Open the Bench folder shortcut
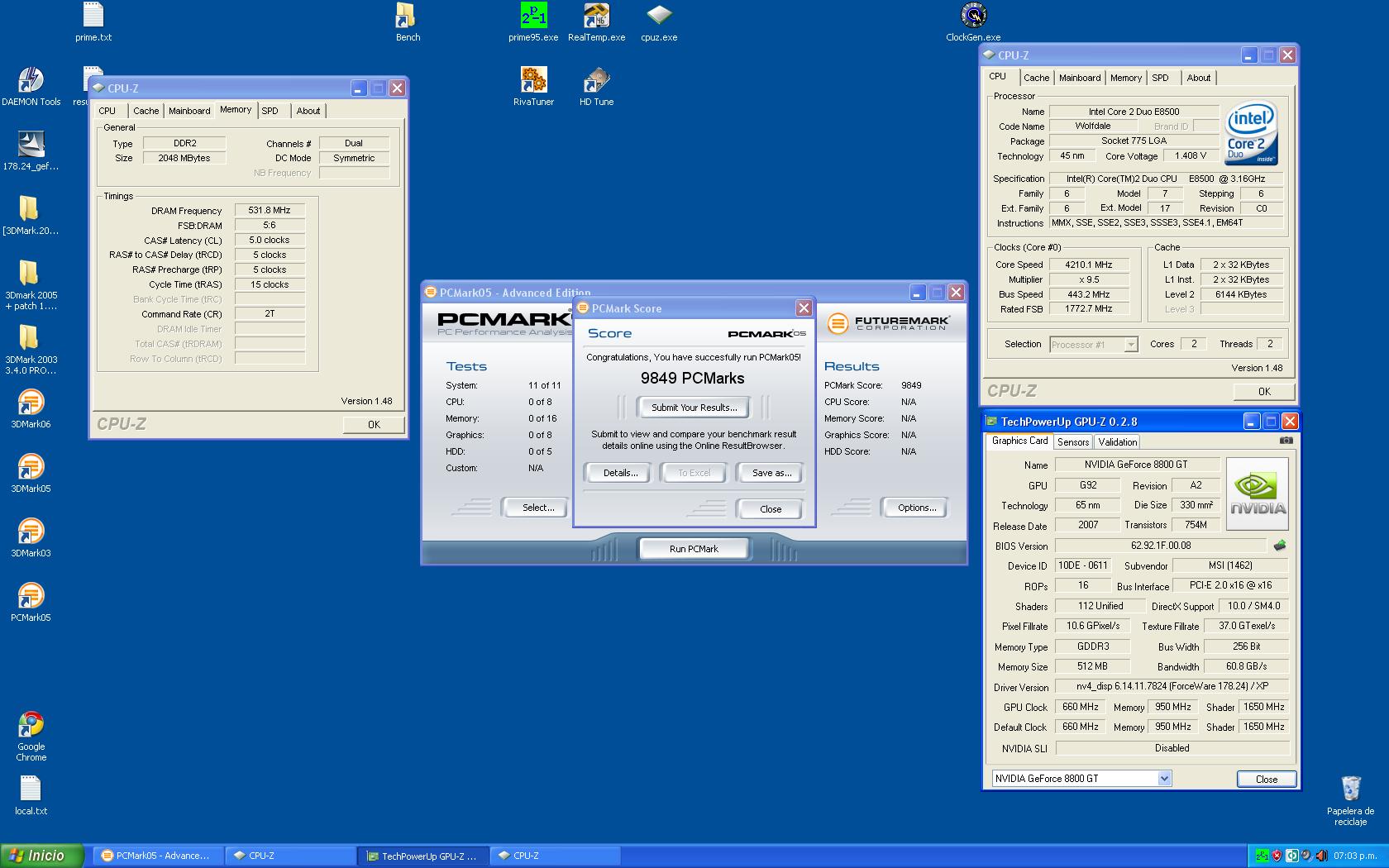Screen dimensions: 1389x868 [x=408, y=22]
